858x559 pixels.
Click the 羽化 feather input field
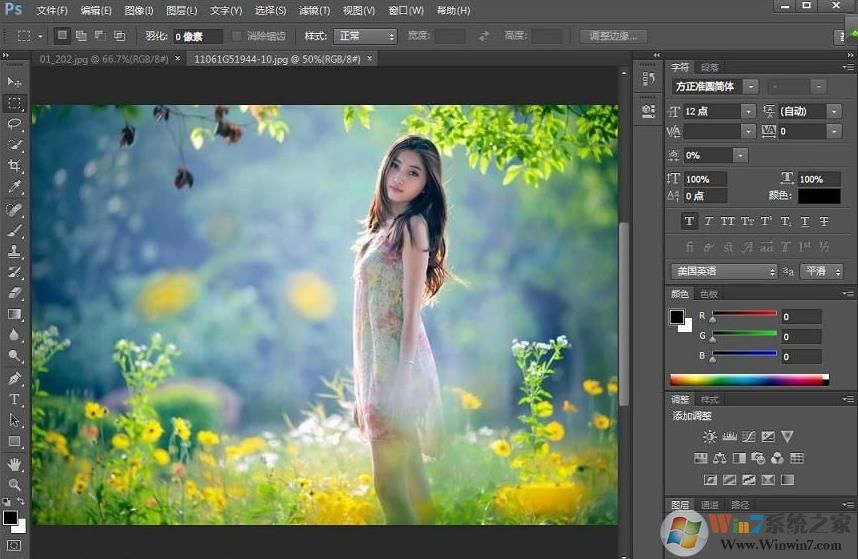tap(198, 37)
